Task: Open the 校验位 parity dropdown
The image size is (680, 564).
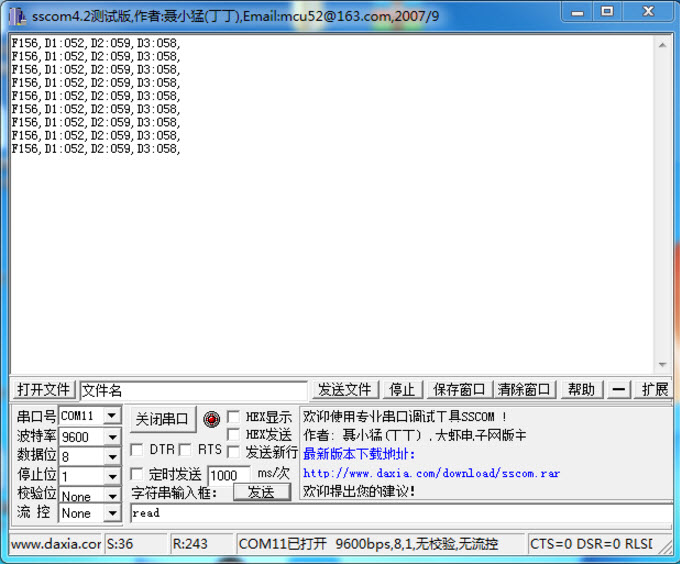Action: pos(112,495)
